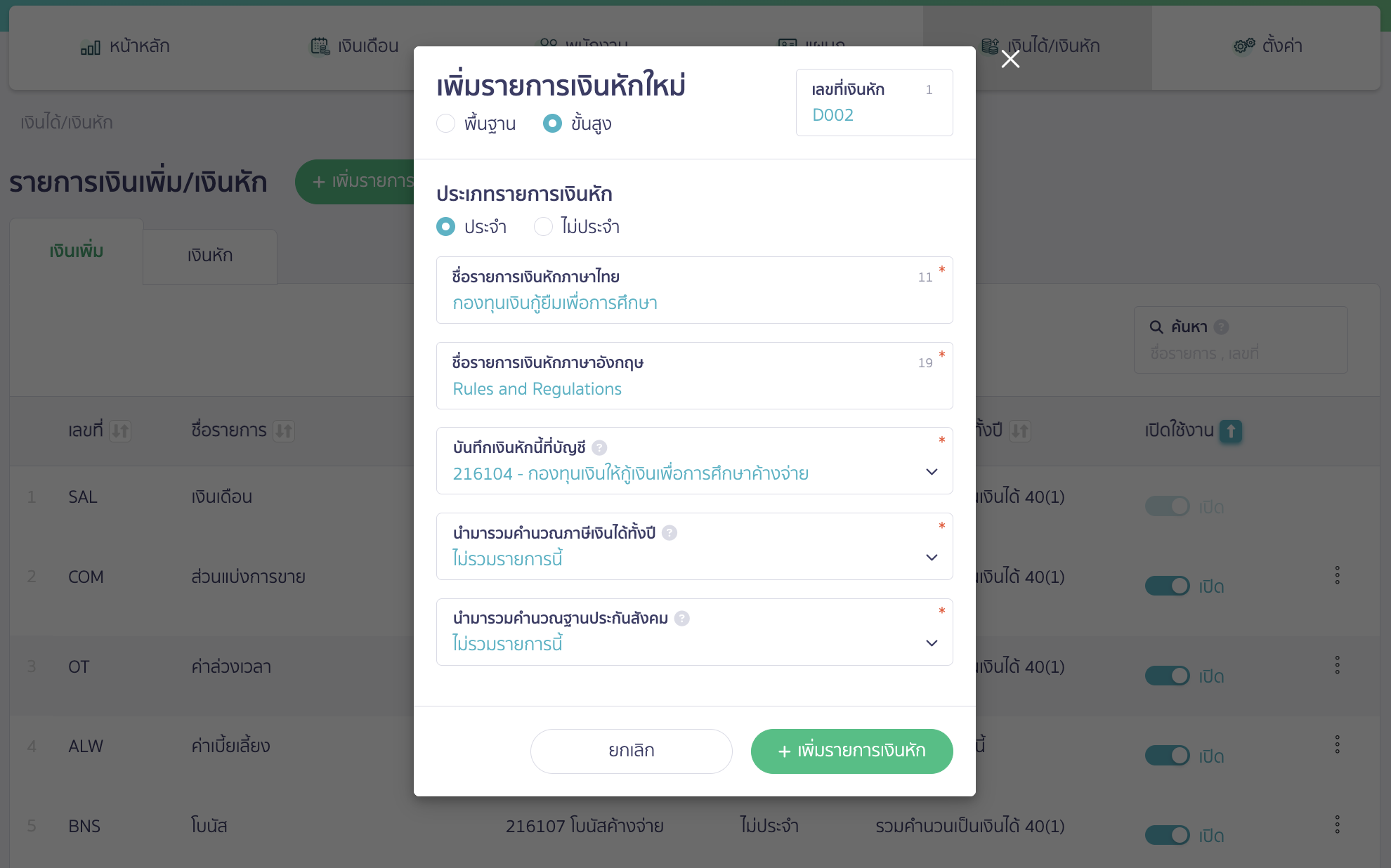The image size is (1391, 868).
Task: Click the sort arrow on เปิดใช้งาน column header
Action: (x=1229, y=432)
